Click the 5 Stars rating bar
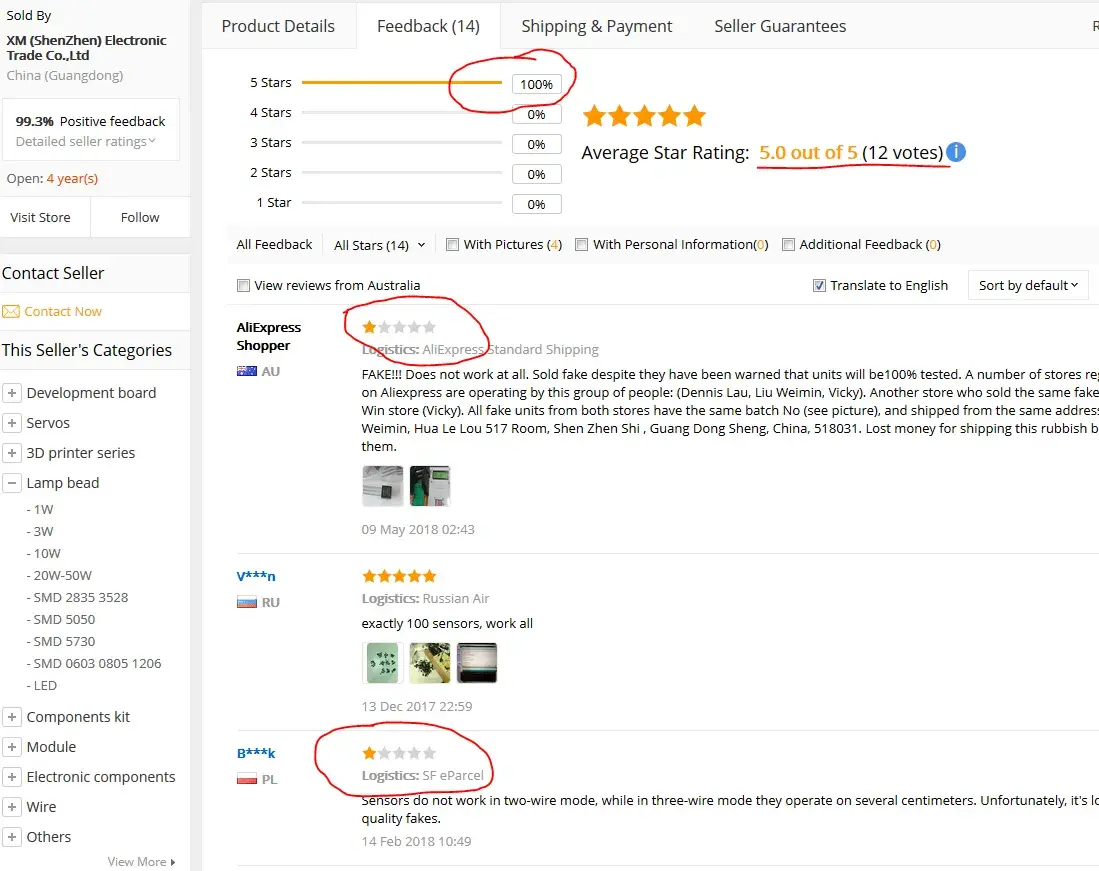 point(401,83)
